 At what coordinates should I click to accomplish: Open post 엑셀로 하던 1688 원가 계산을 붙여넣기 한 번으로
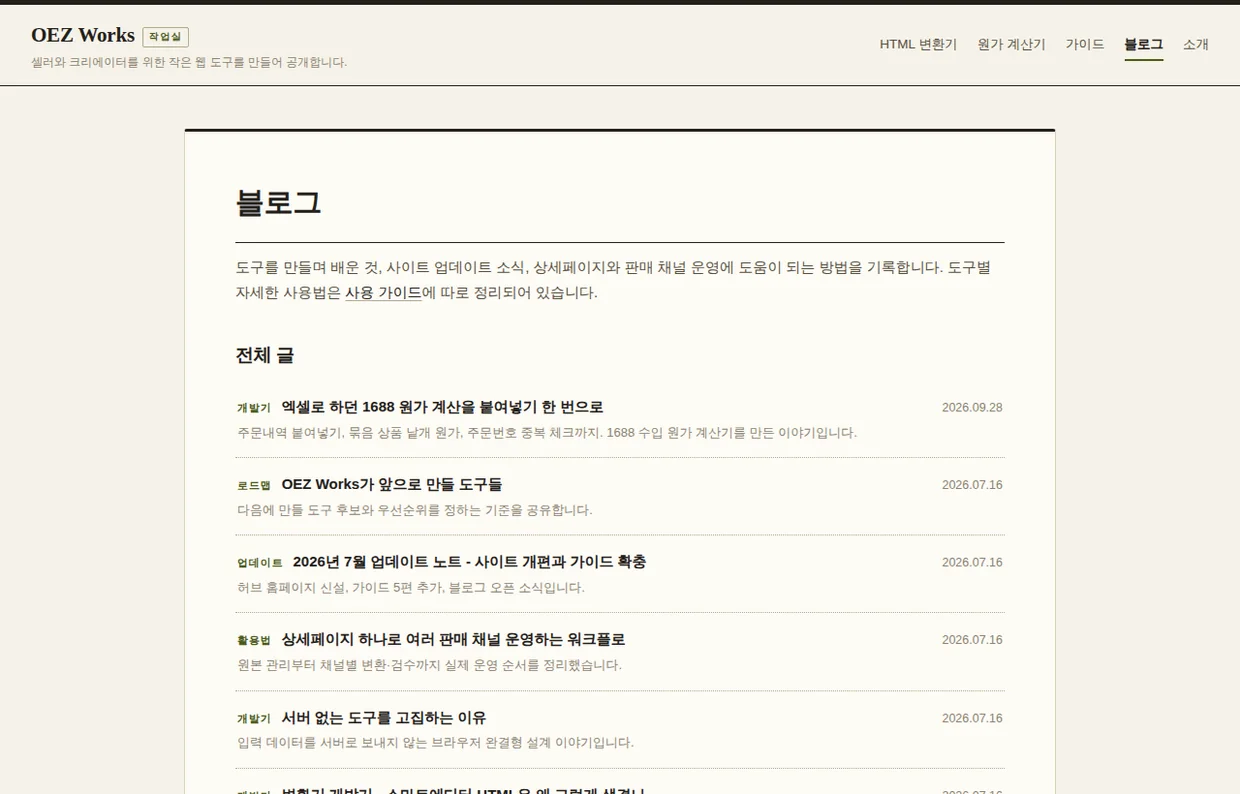(x=442, y=407)
